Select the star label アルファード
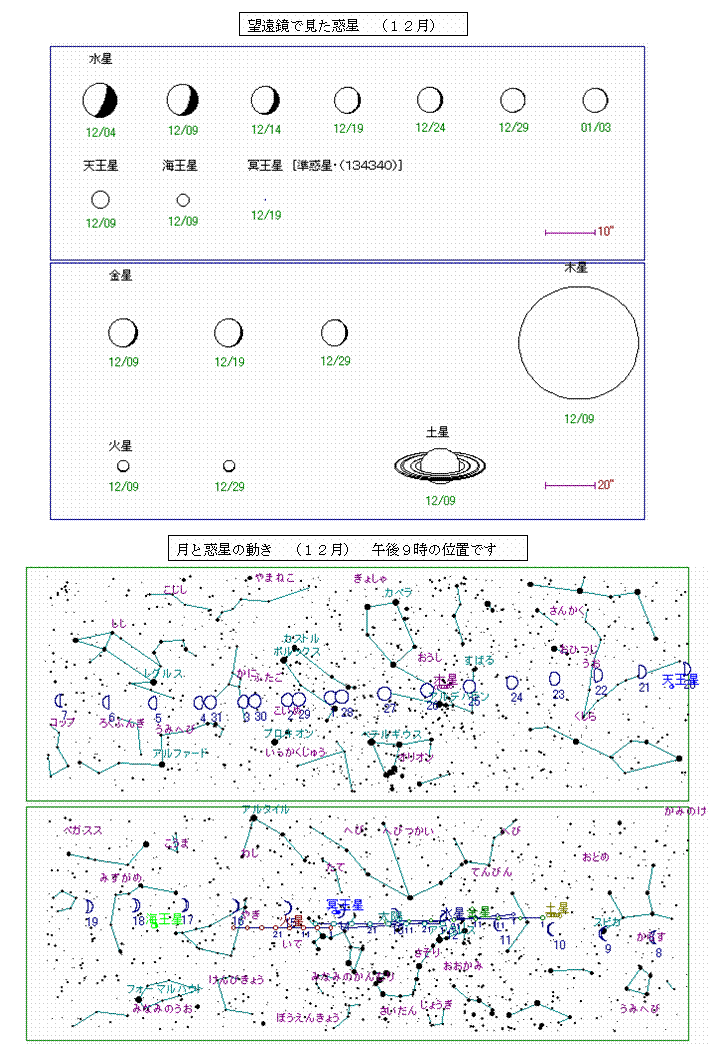 pos(180,753)
